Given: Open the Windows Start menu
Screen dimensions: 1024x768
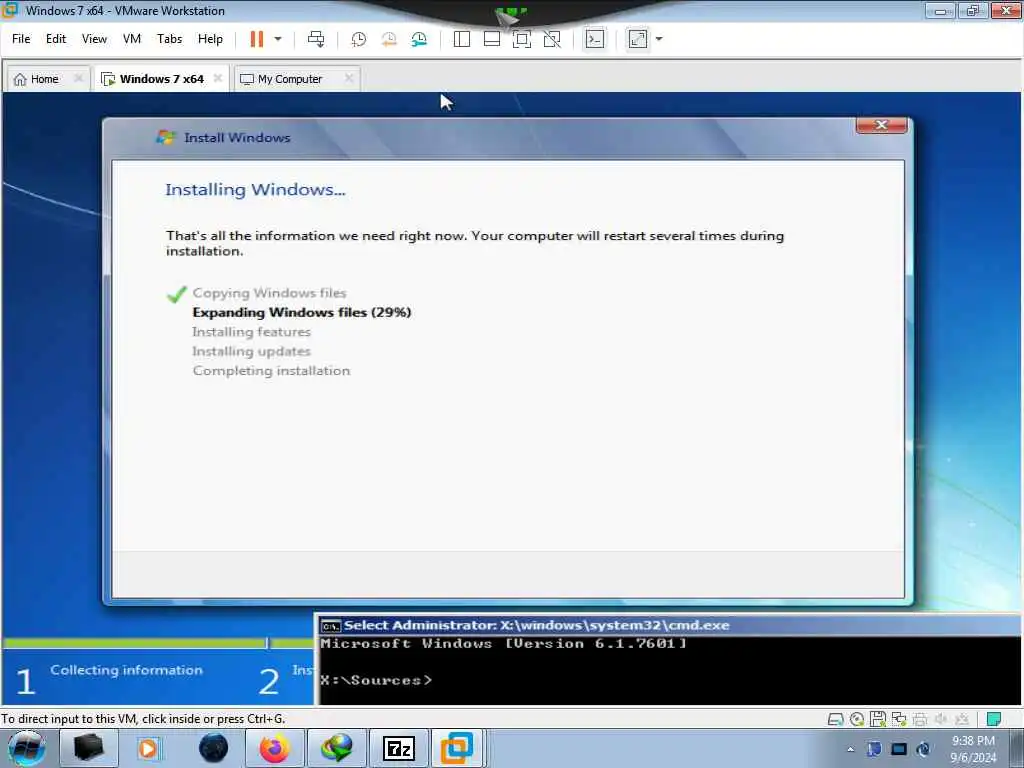Looking at the screenshot, I should tap(27, 748).
